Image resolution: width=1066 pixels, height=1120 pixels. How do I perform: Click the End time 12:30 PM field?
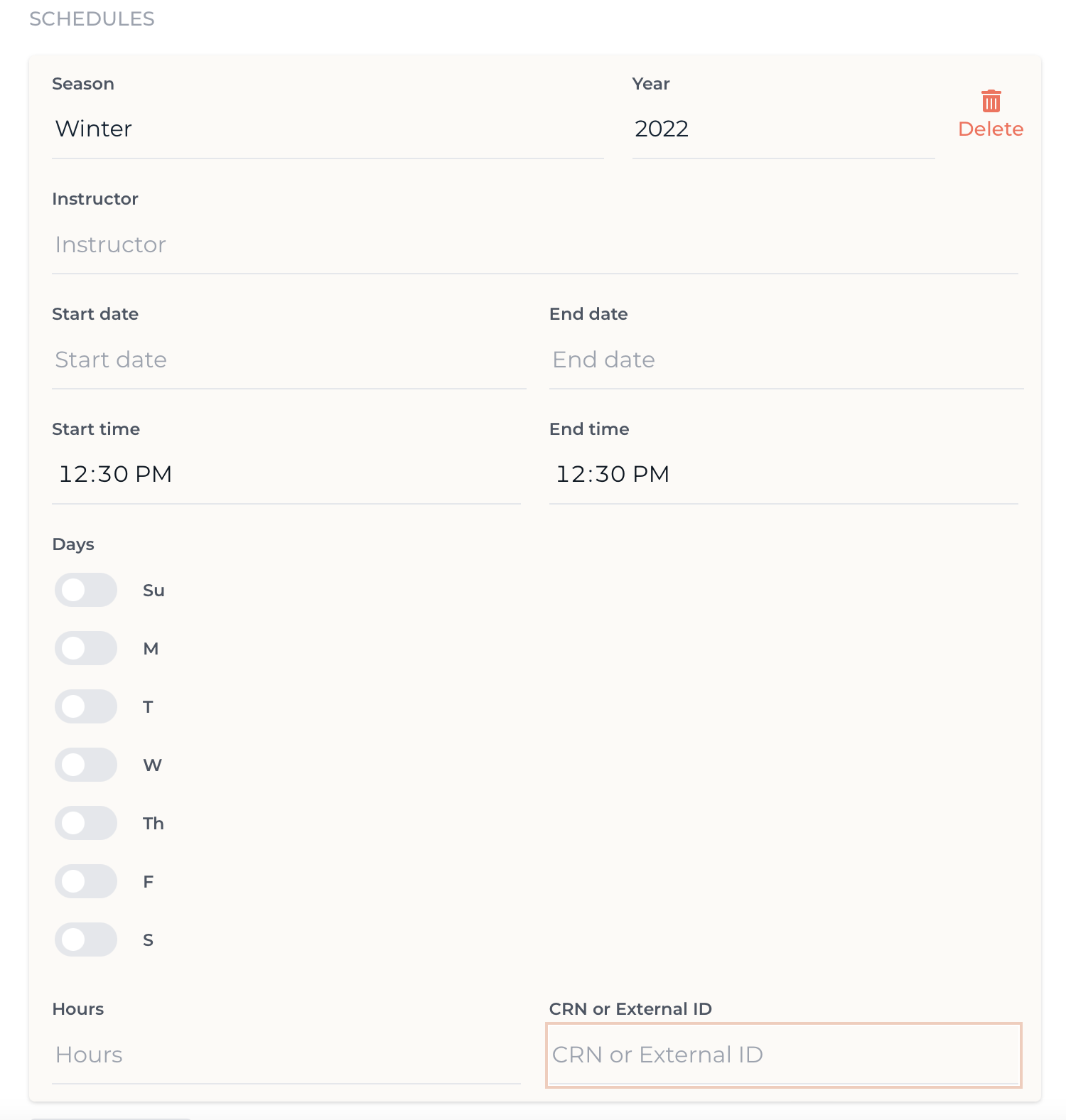pos(784,474)
